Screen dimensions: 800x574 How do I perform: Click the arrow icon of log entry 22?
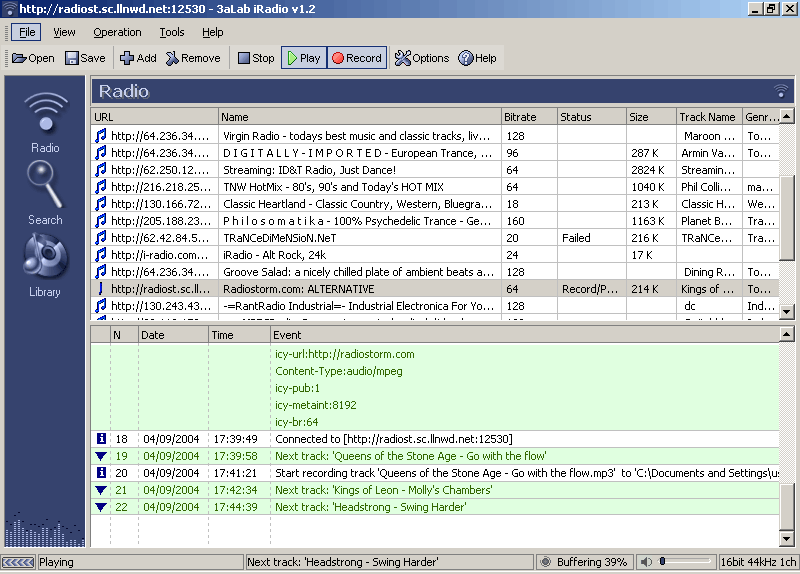101,507
